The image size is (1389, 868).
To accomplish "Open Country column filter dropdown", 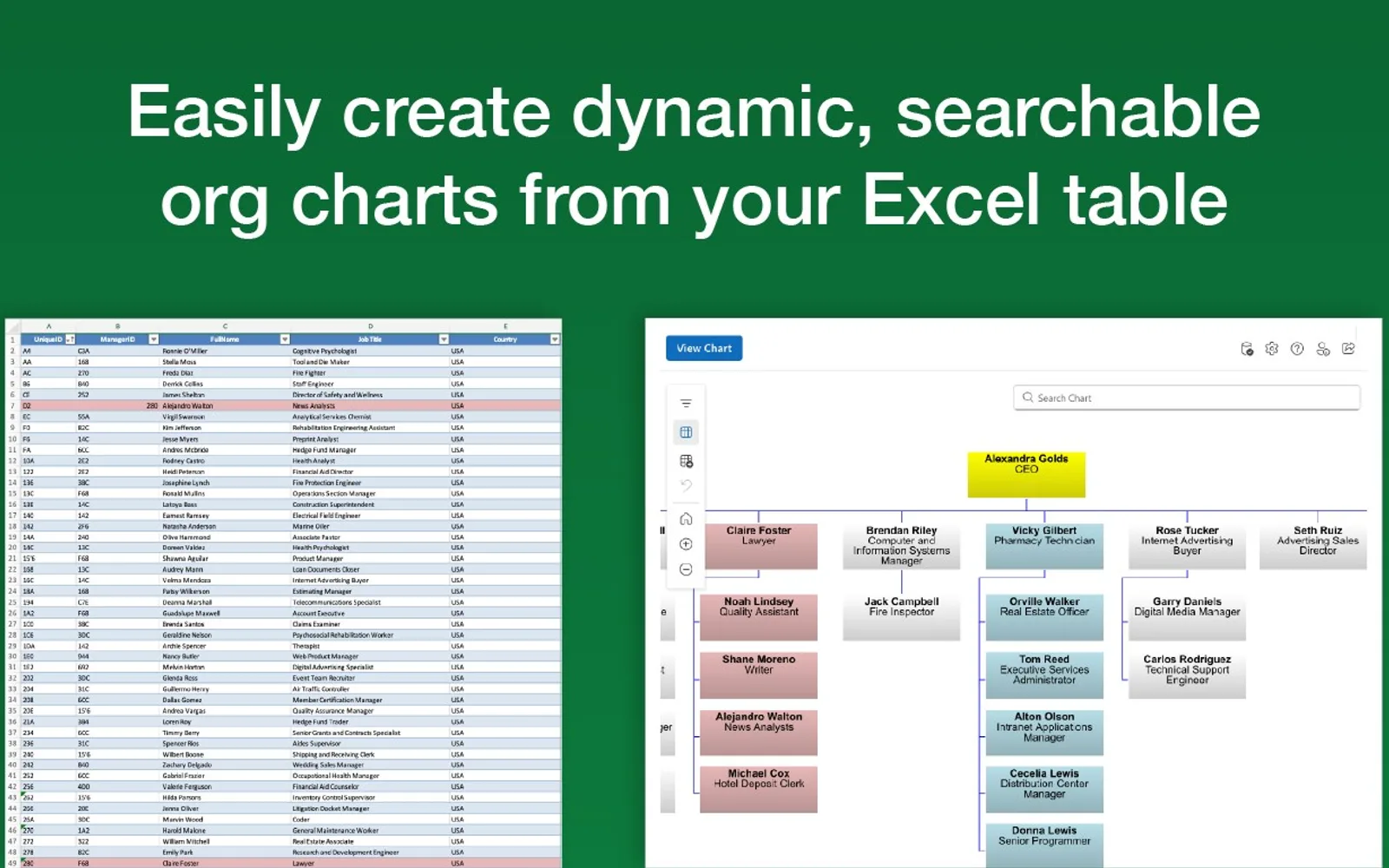I will click(555, 339).
